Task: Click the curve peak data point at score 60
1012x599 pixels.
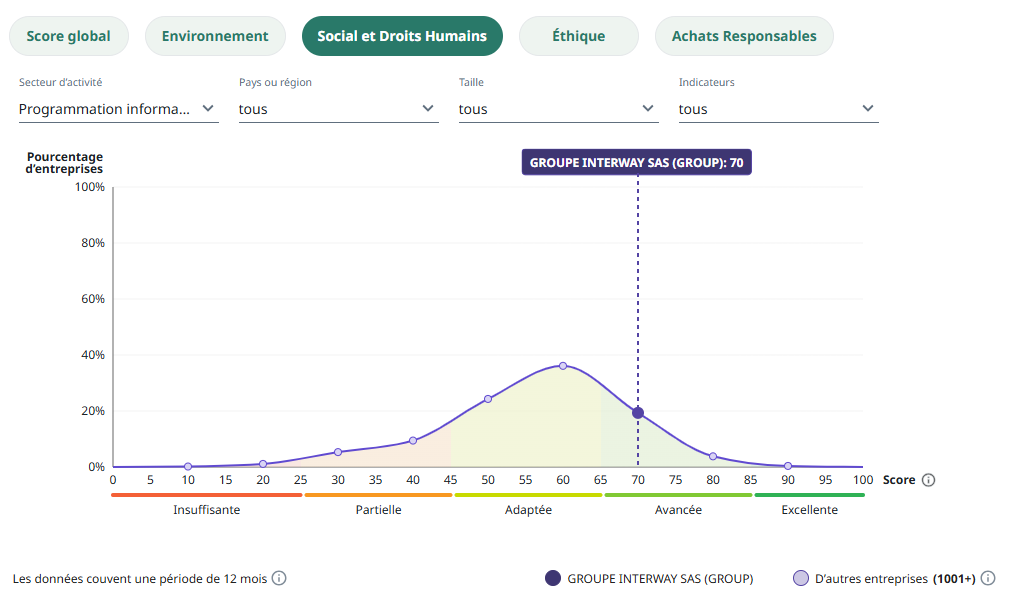Action: tap(563, 366)
